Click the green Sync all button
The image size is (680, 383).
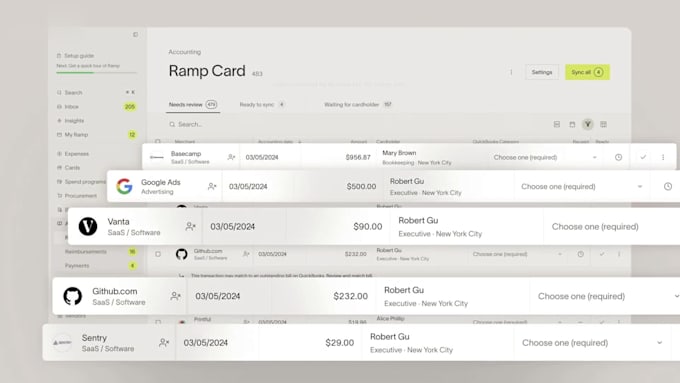coord(587,72)
